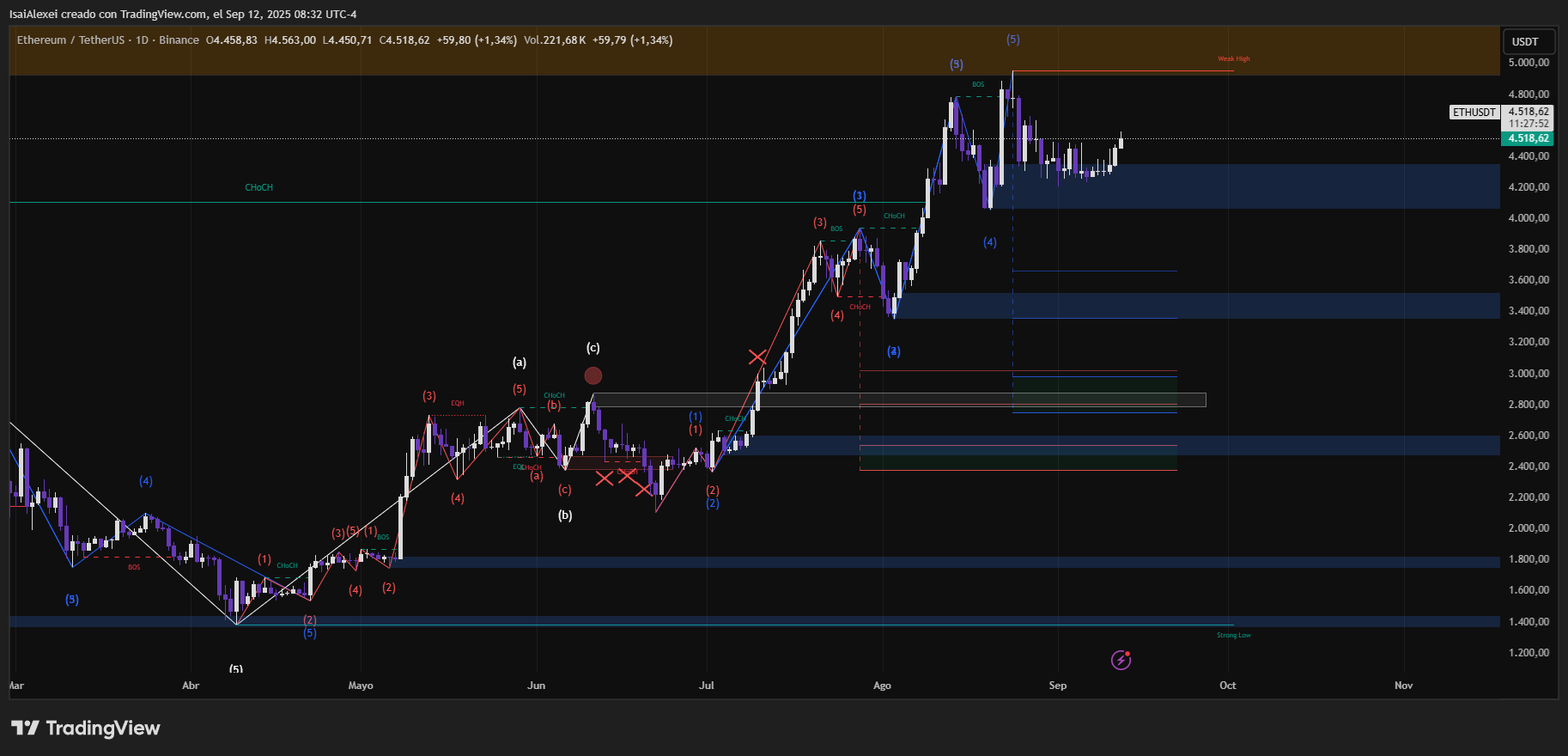Select the Jul label on time axis
1568x756 pixels.
tap(706, 686)
